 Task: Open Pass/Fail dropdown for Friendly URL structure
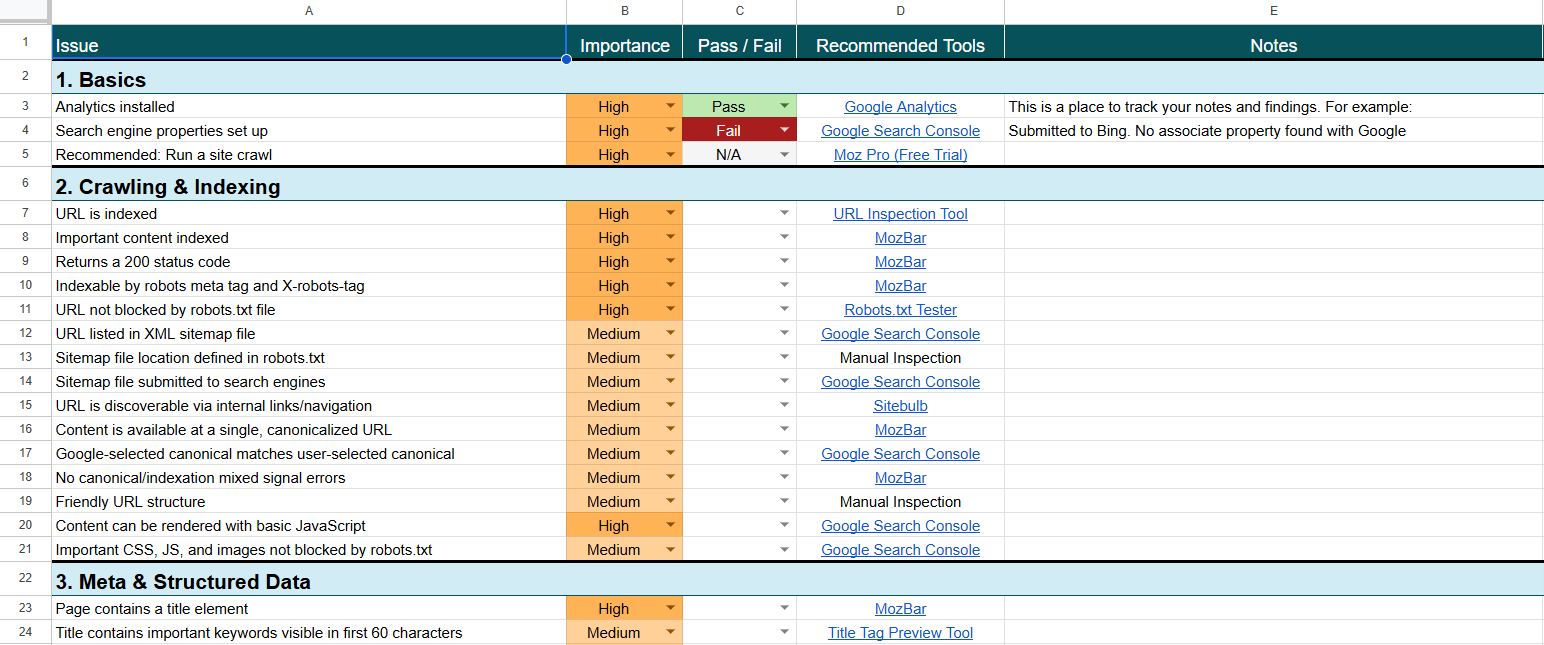pyautogui.click(x=785, y=501)
